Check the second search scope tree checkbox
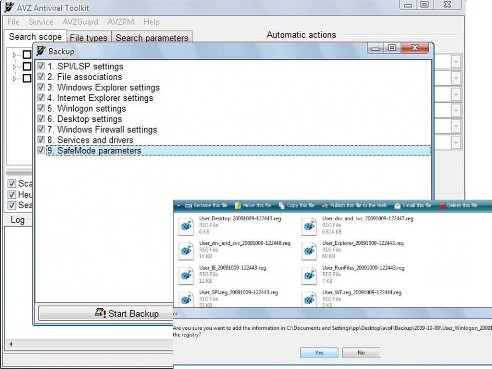Image resolution: width=492 pixels, height=369 pixels. click(27, 66)
